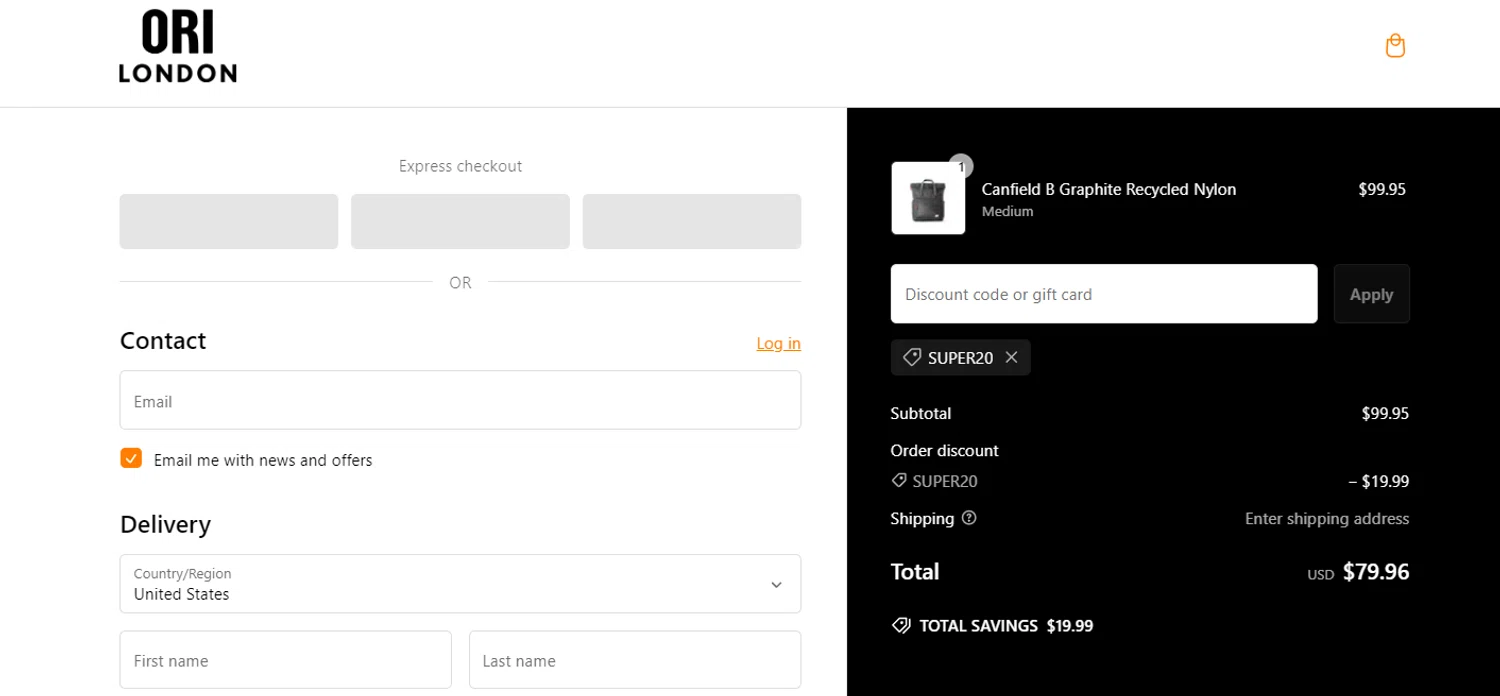Click the middle express checkout button
The height and width of the screenshot is (696, 1500).
pos(460,221)
